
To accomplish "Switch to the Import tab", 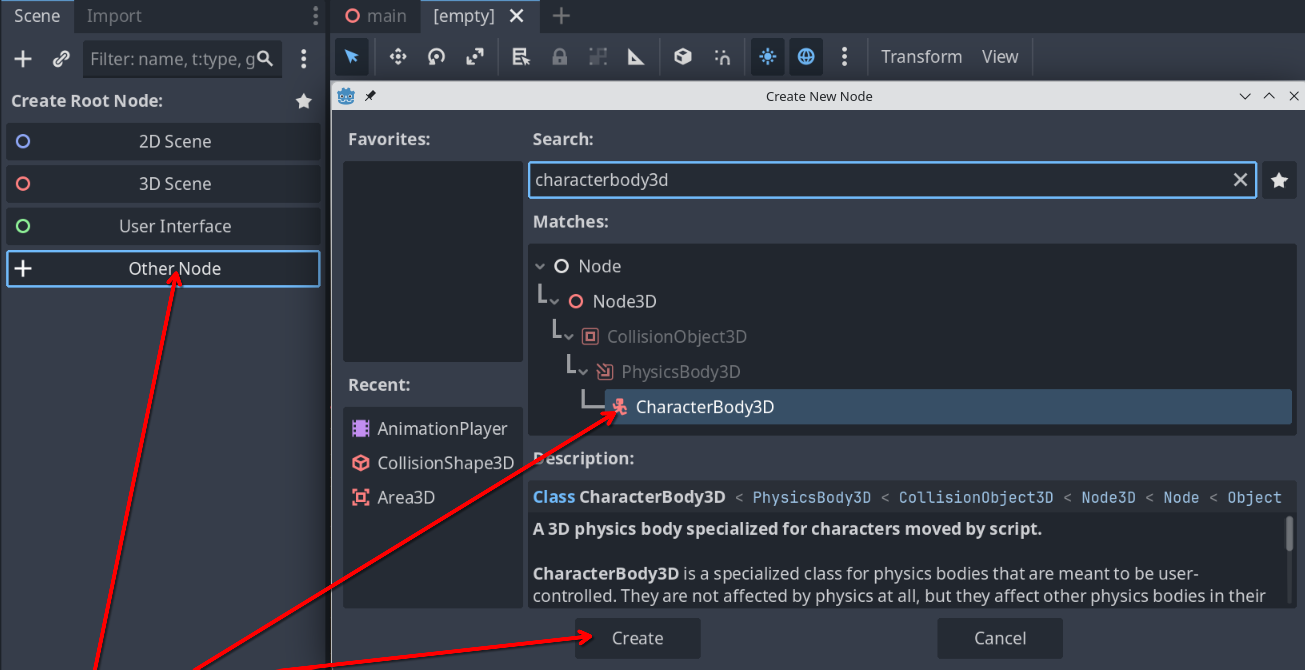I will pos(114,16).
